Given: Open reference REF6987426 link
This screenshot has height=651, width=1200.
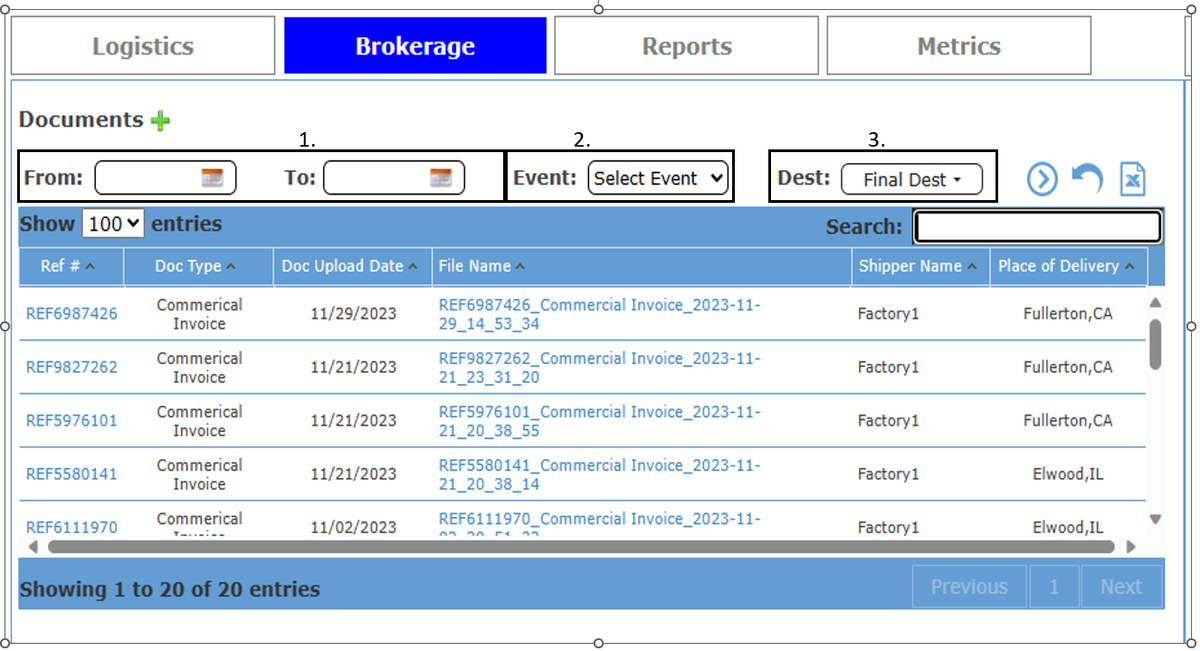Looking at the screenshot, I should point(71,314).
